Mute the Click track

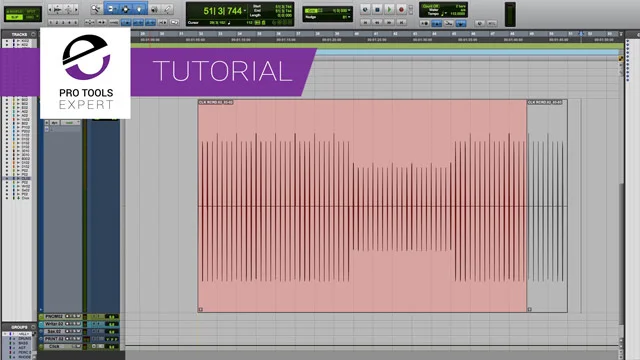(x=78, y=347)
